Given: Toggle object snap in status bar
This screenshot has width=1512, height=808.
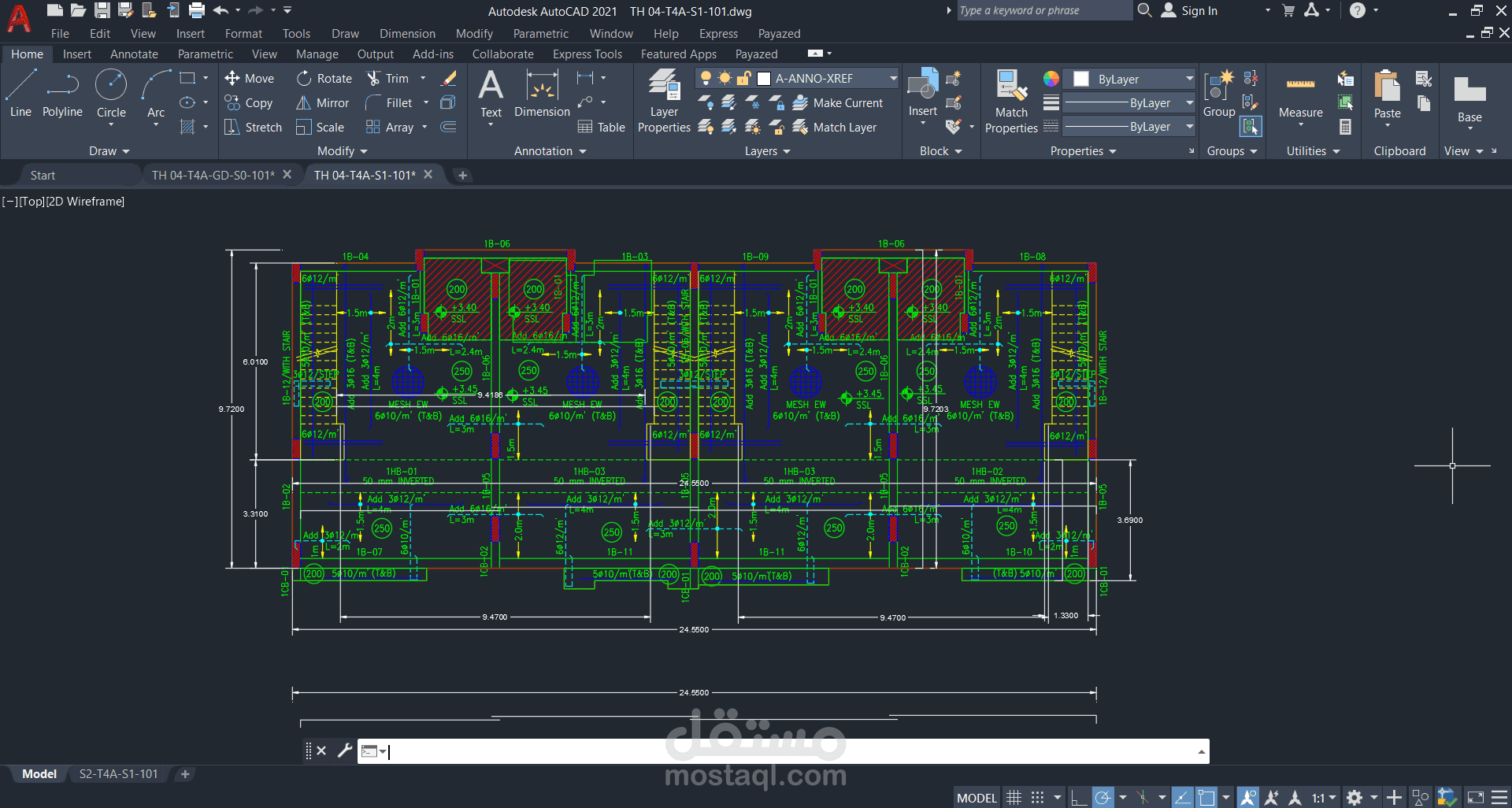Looking at the screenshot, I should pyautogui.click(x=1206, y=798).
